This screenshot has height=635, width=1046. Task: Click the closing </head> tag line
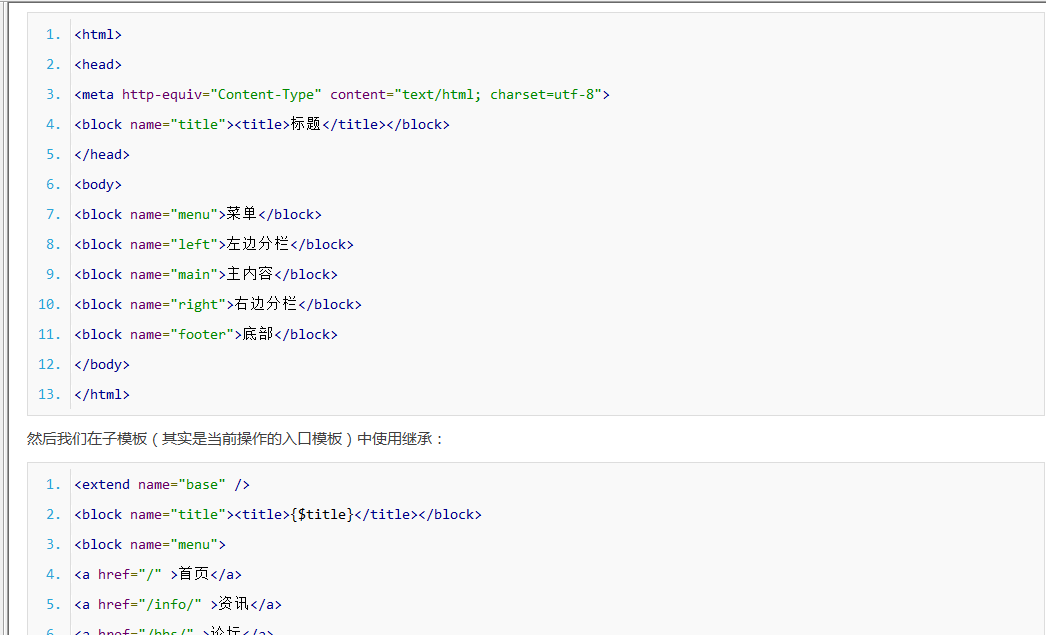click(x=102, y=155)
